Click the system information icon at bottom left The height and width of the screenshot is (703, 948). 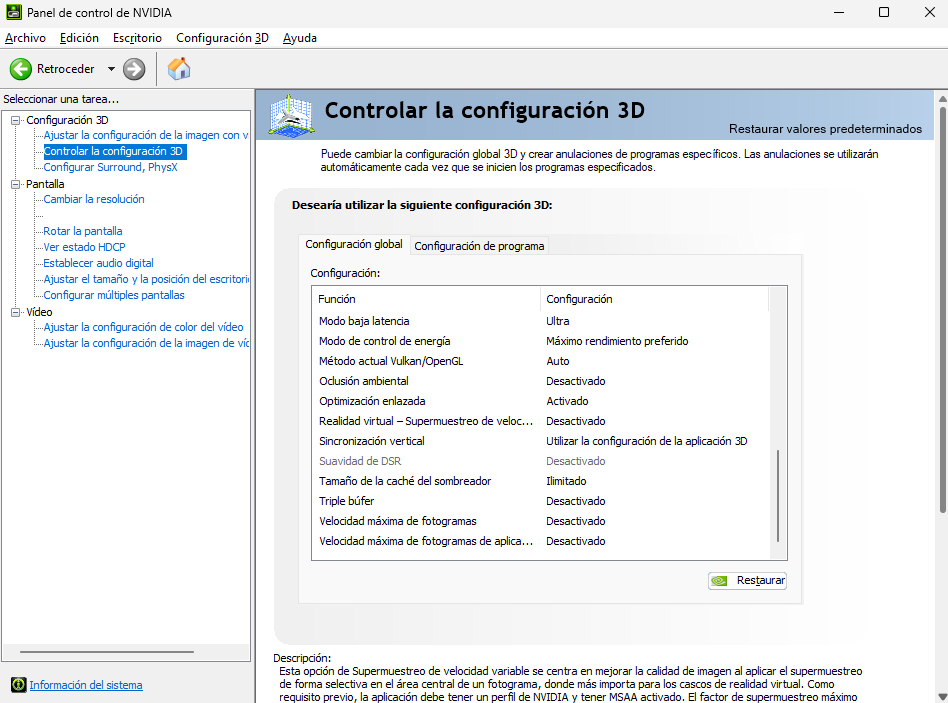[19, 684]
